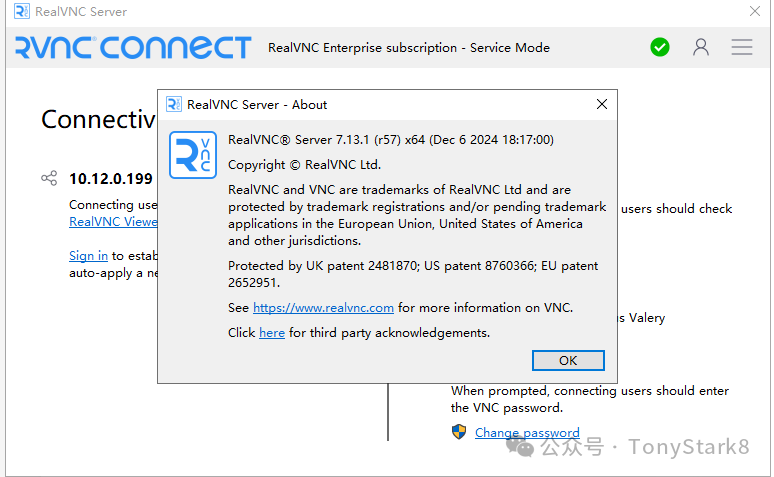Click OK in the About dialog

pyautogui.click(x=568, y=360)
